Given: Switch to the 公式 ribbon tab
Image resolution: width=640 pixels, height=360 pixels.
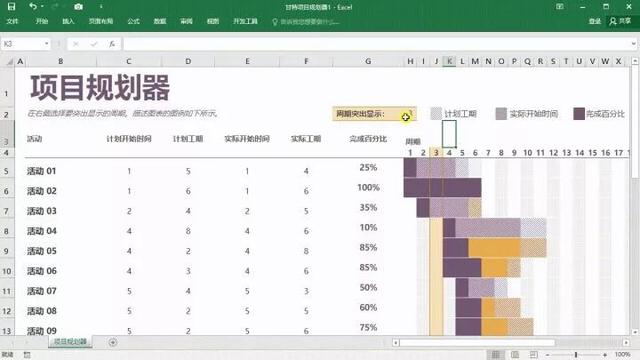Looking at the screenshot, I should 133,21.
